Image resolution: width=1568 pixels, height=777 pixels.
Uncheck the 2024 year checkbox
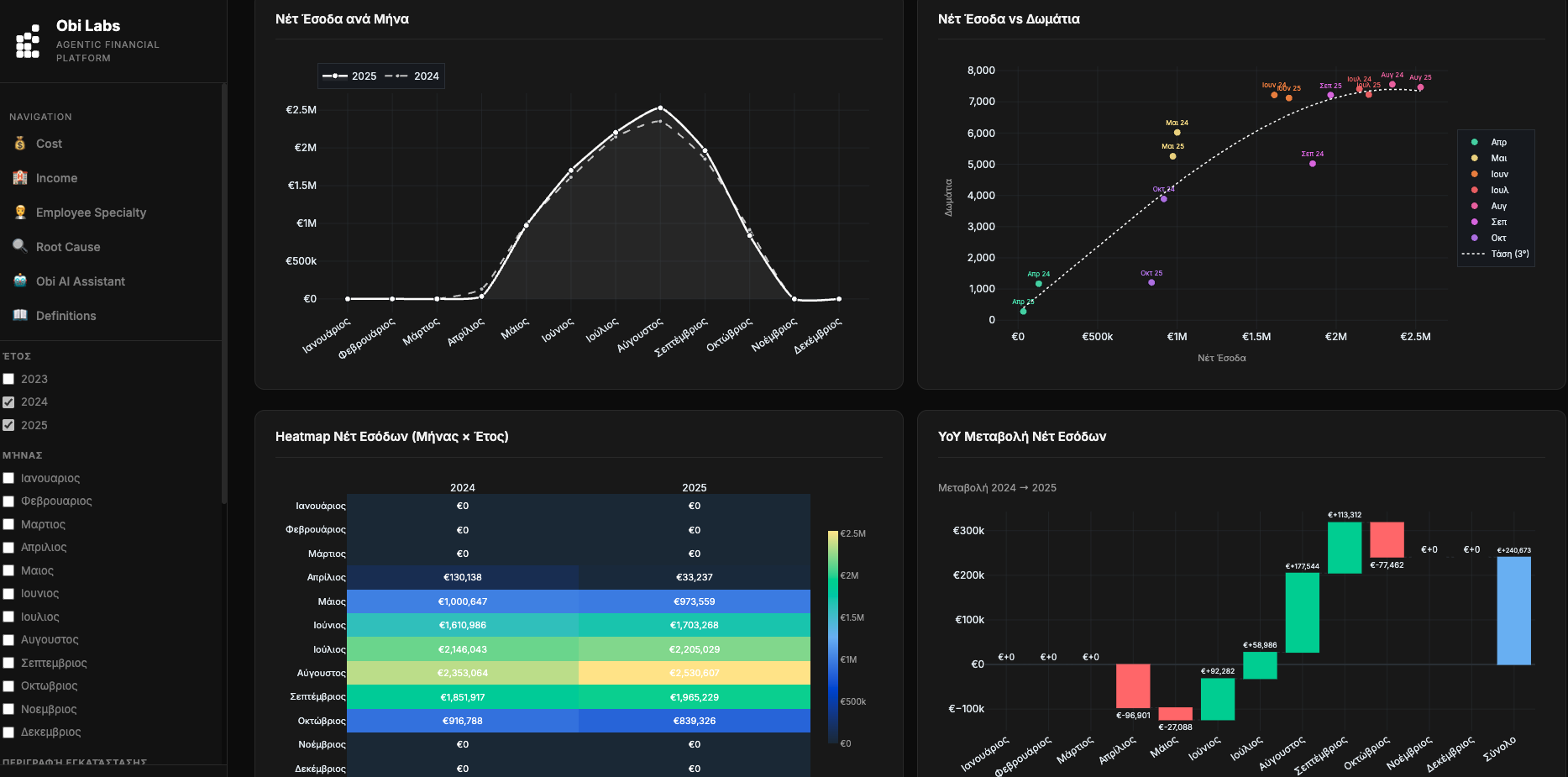pos(8,402)
